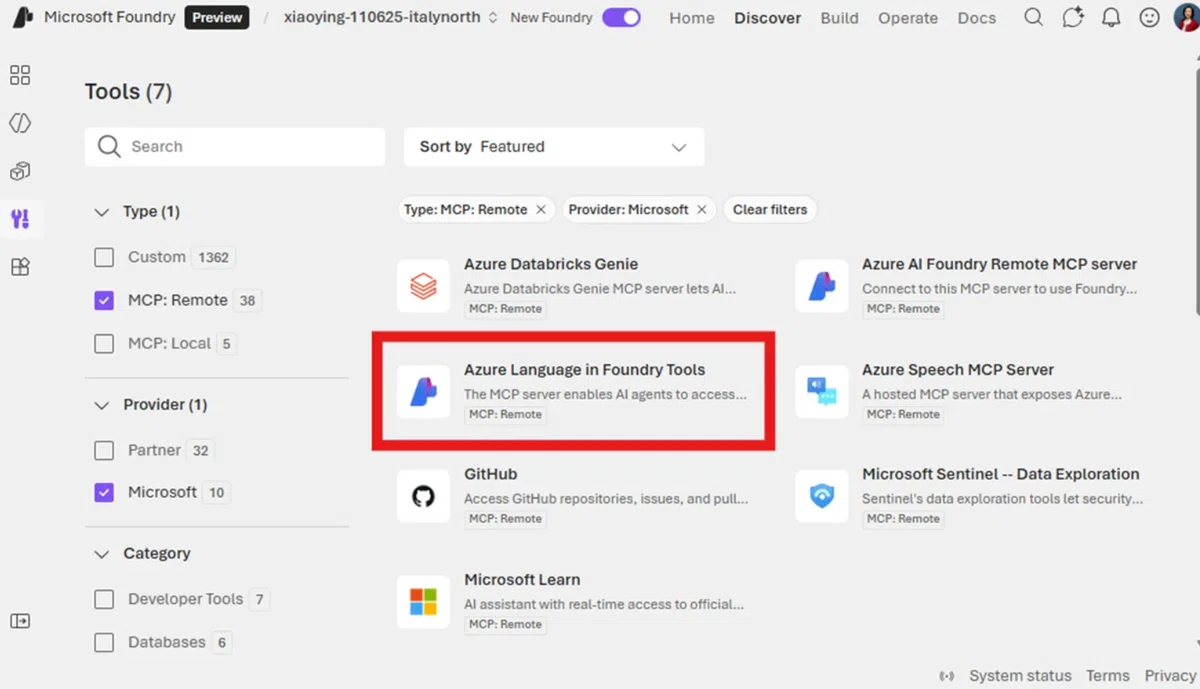Check the Partner provider checkbox
This screenshot has height=689, width=1200.
(x=104, y=450)
